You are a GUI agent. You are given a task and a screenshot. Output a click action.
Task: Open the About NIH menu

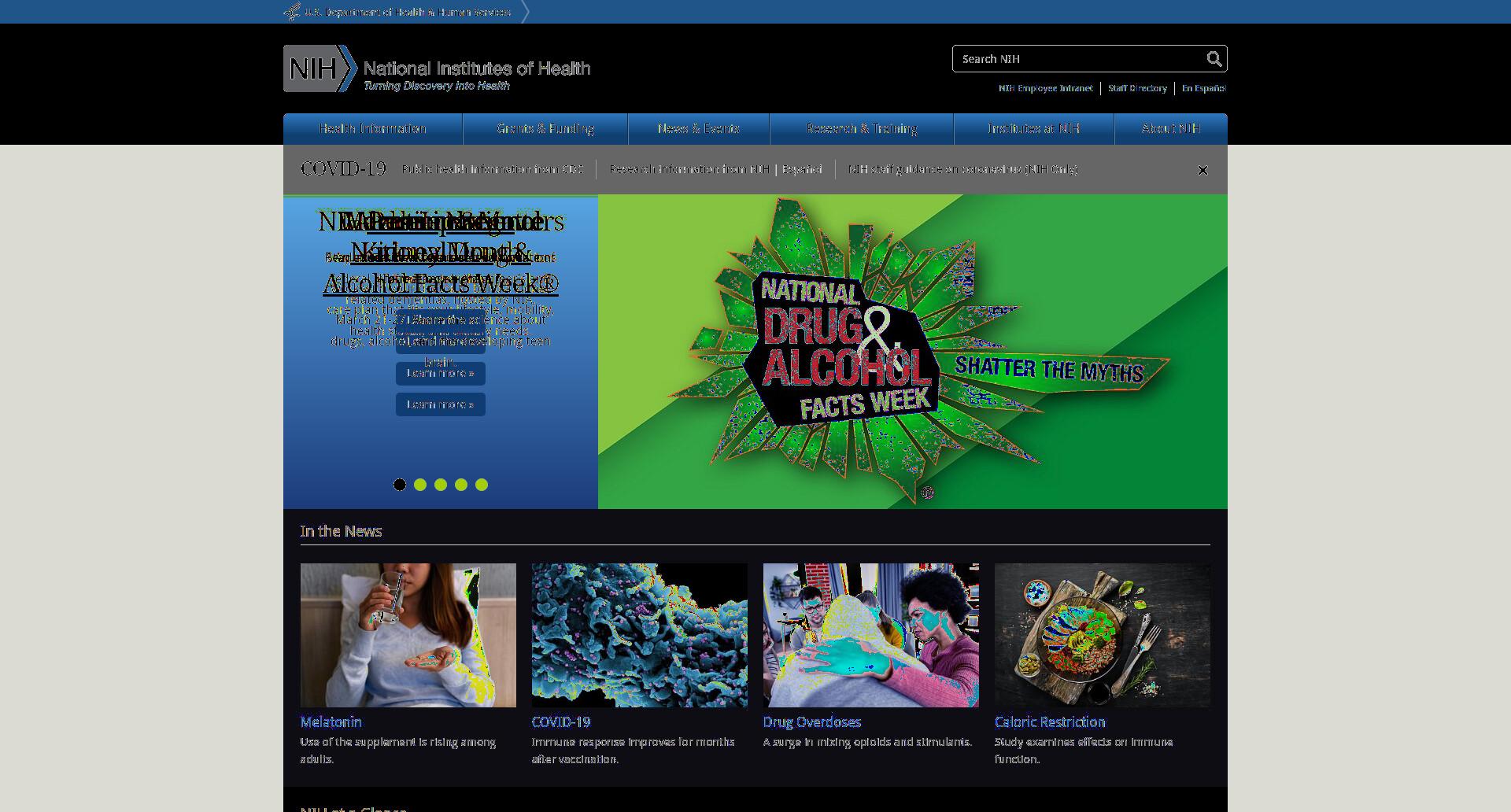[1171, 129]
